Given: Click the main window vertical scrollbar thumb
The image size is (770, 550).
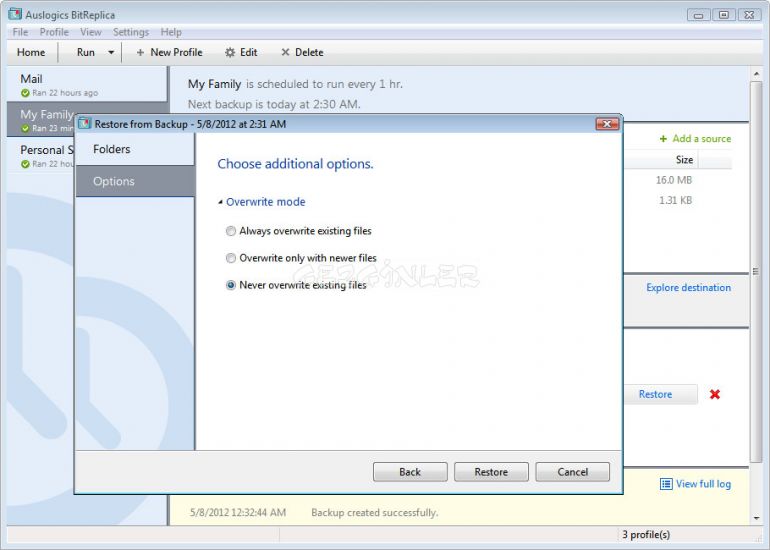Looking at the screenshot, I should (x=756, y=272).
